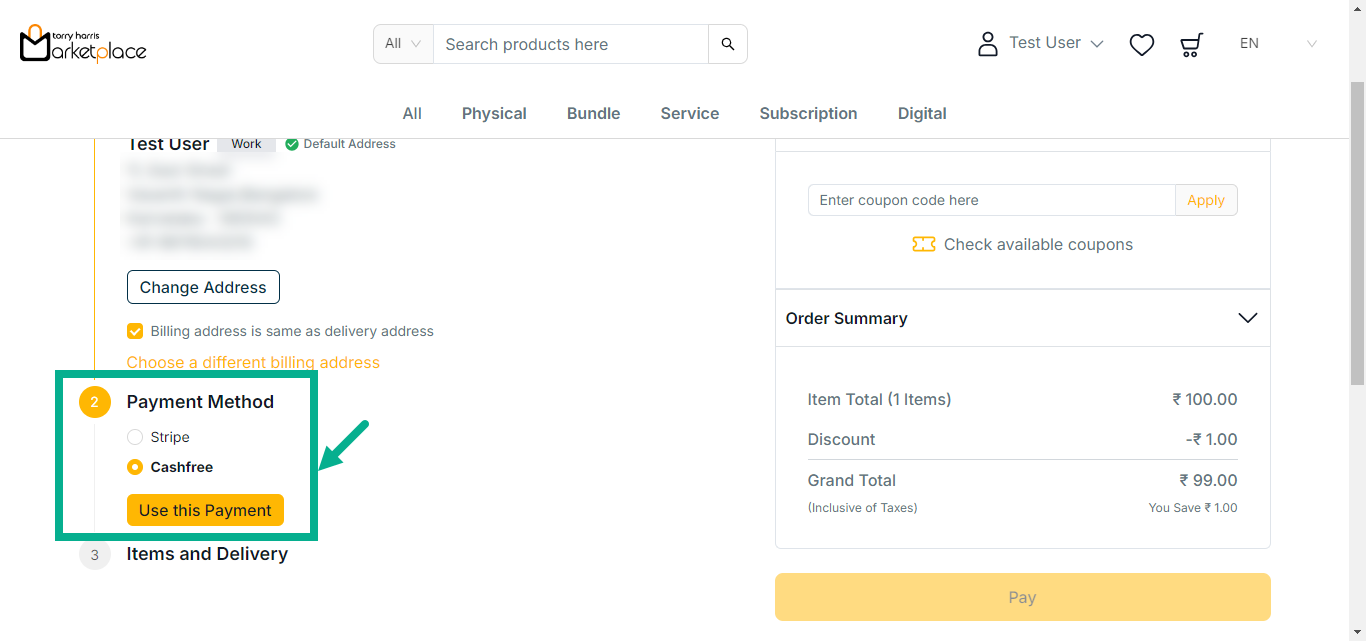
Task: Click the user profile icon
Action: point(987,44)
